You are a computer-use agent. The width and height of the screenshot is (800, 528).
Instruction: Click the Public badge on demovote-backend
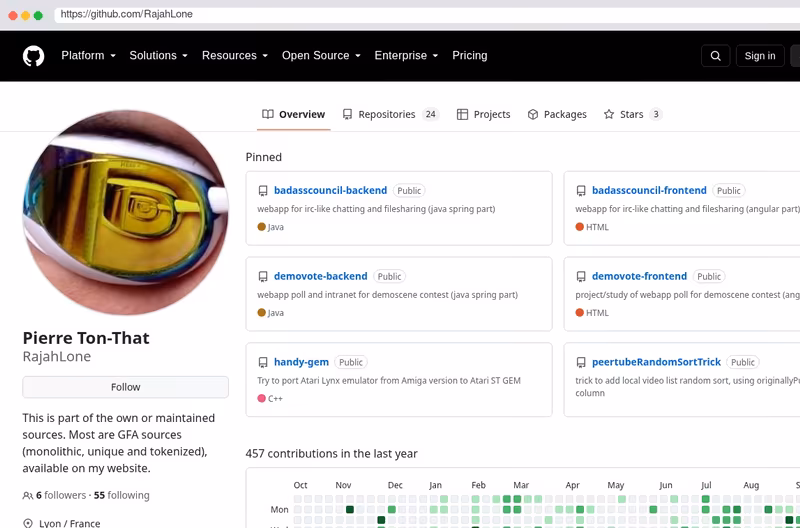click(389, 276)
